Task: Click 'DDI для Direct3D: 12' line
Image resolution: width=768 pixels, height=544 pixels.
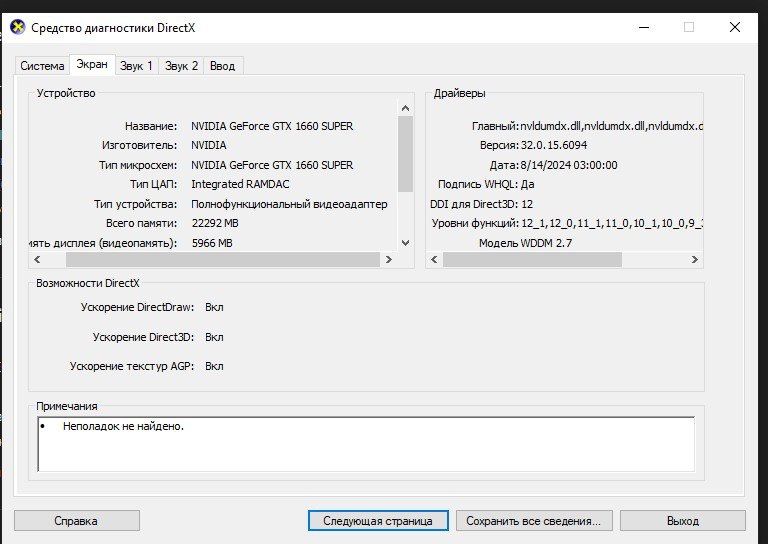Action: (481, 204)
